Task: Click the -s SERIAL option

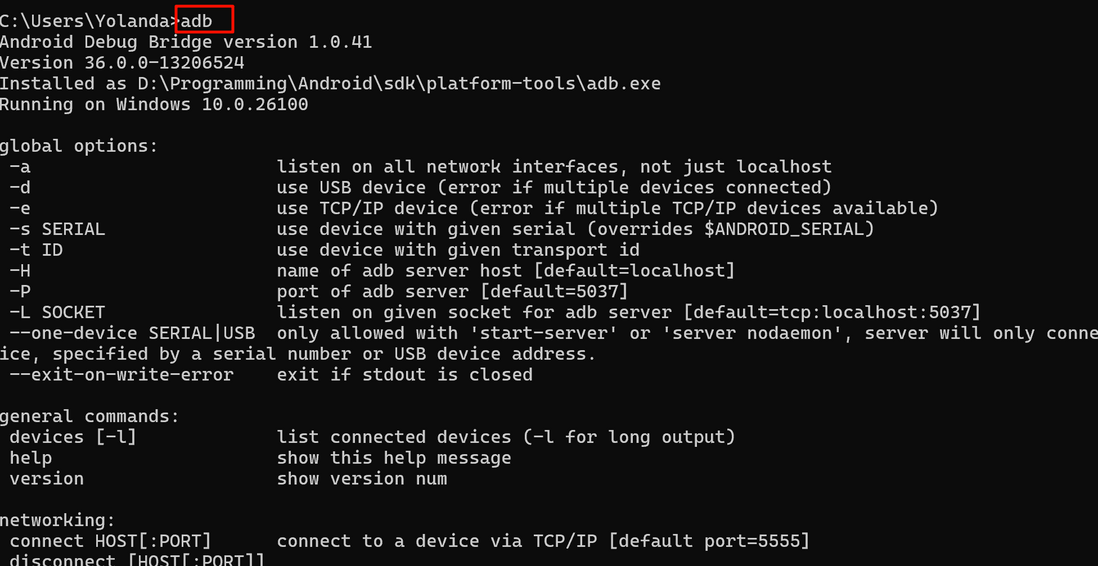Action: tap(57, 229)
